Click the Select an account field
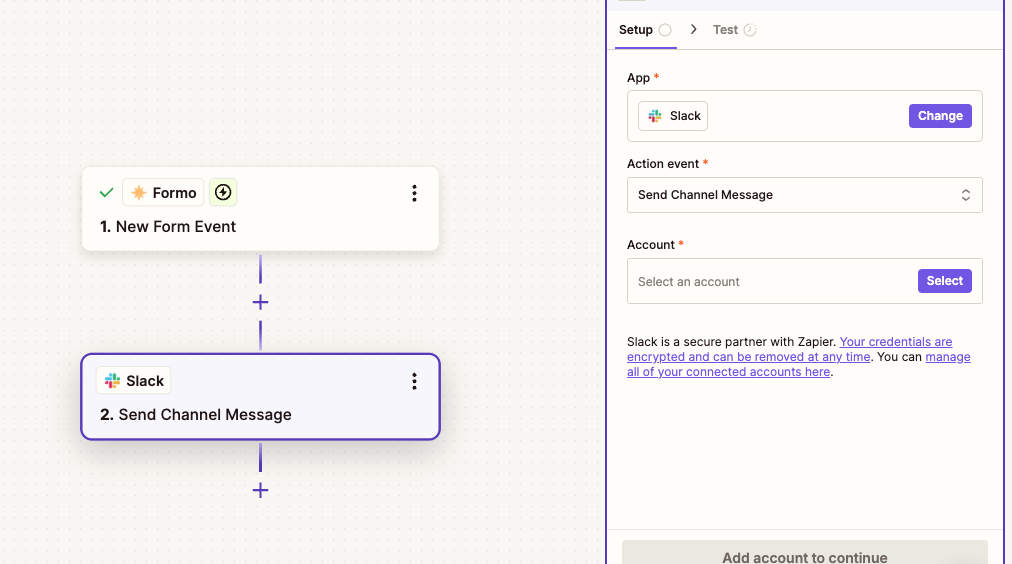This screenshot has width=1012, height=564. [804, 281]
